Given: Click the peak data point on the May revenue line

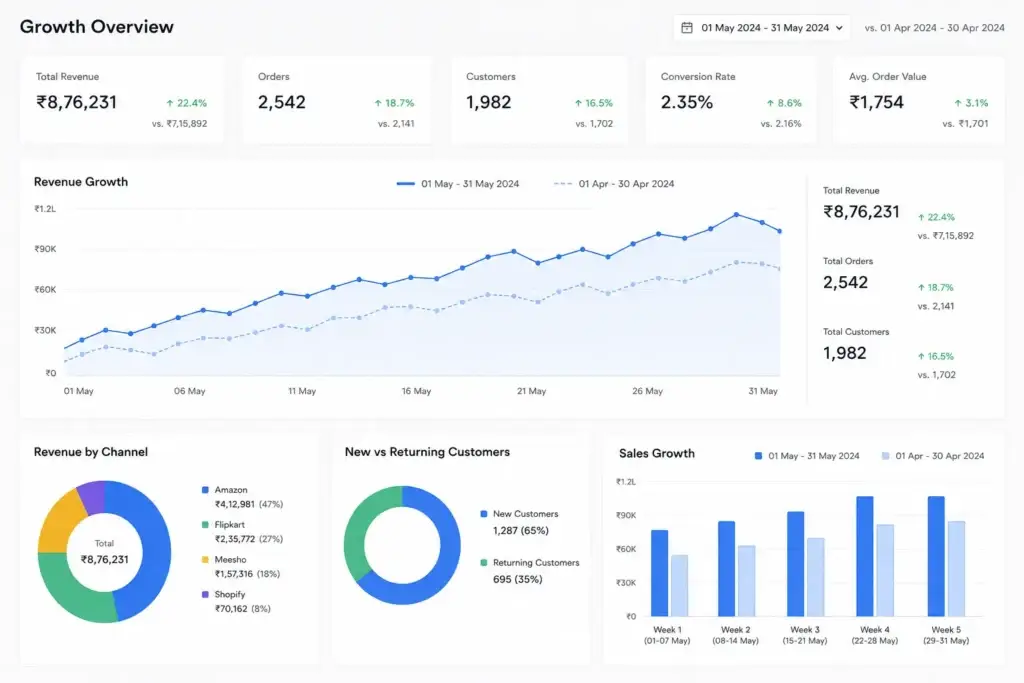Looking at the screenshot, I should [736, 214].
